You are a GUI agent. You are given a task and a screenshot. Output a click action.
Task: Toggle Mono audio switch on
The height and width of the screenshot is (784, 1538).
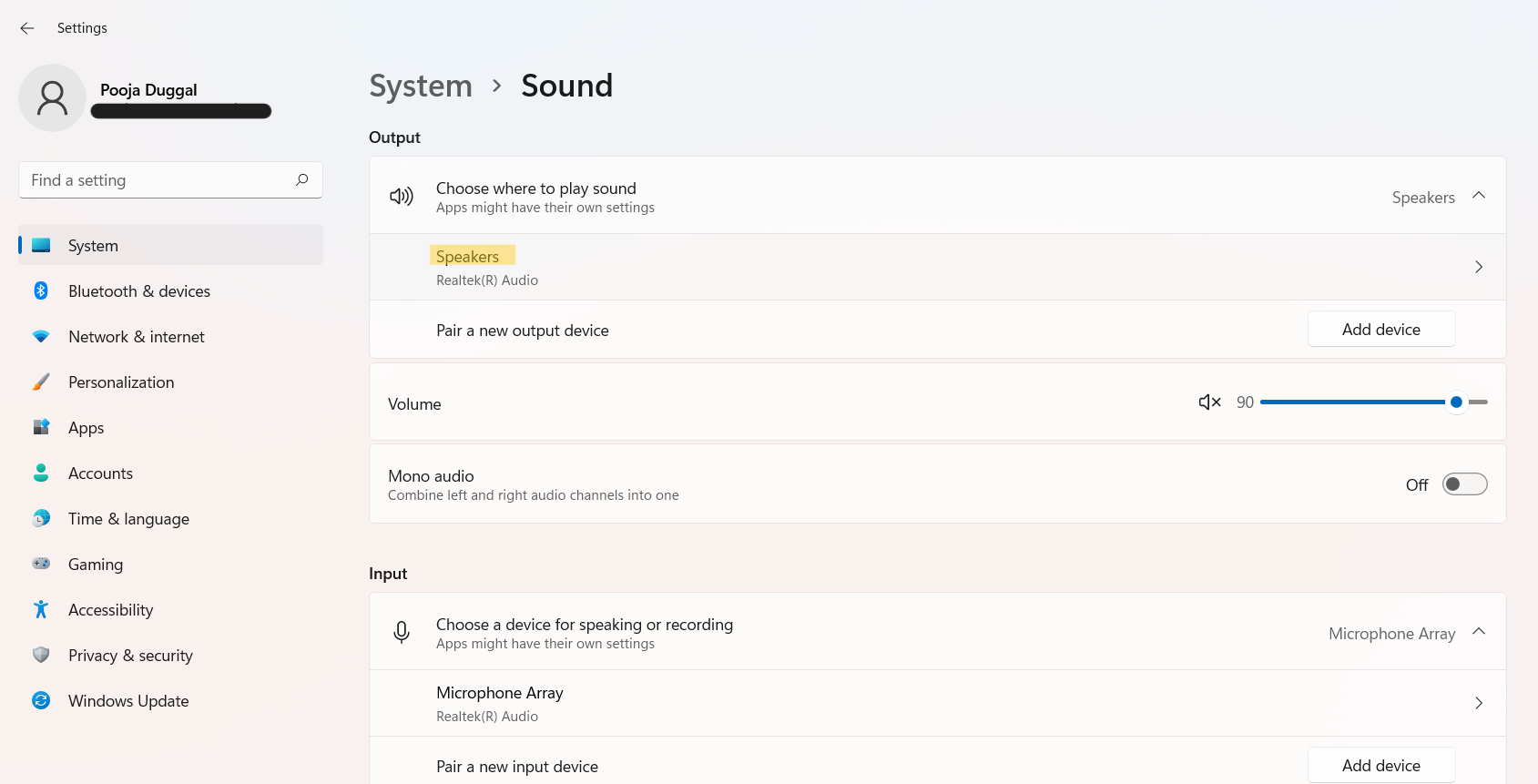pos(1464,484)
